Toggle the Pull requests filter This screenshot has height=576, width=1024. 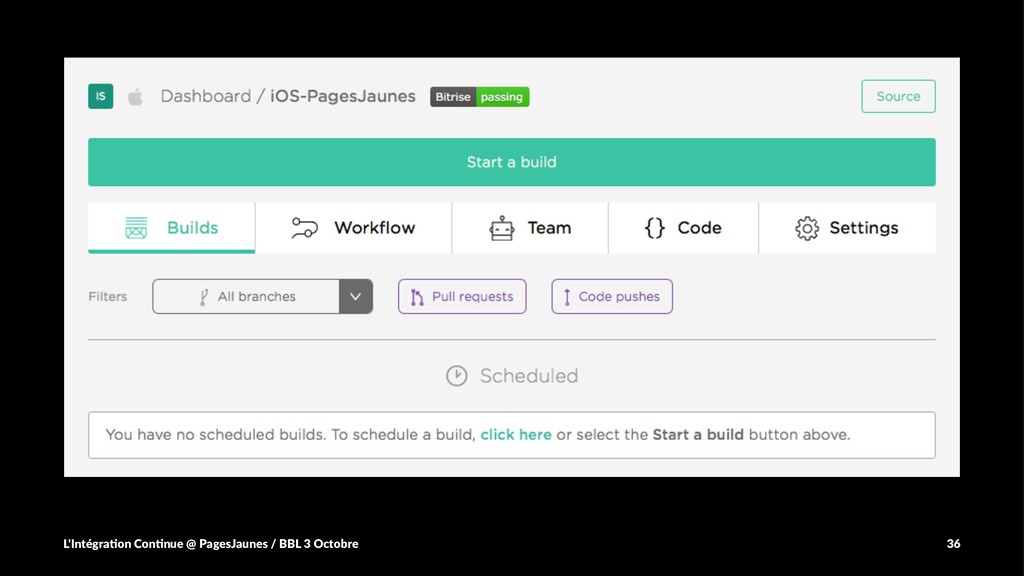[x=462, y=296]
